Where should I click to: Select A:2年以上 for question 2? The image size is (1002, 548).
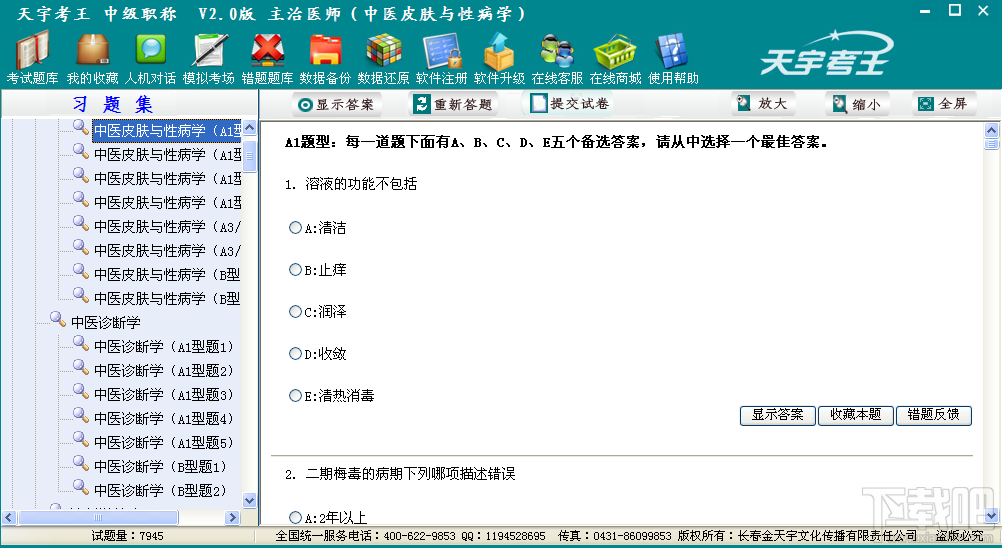(295, 517)
